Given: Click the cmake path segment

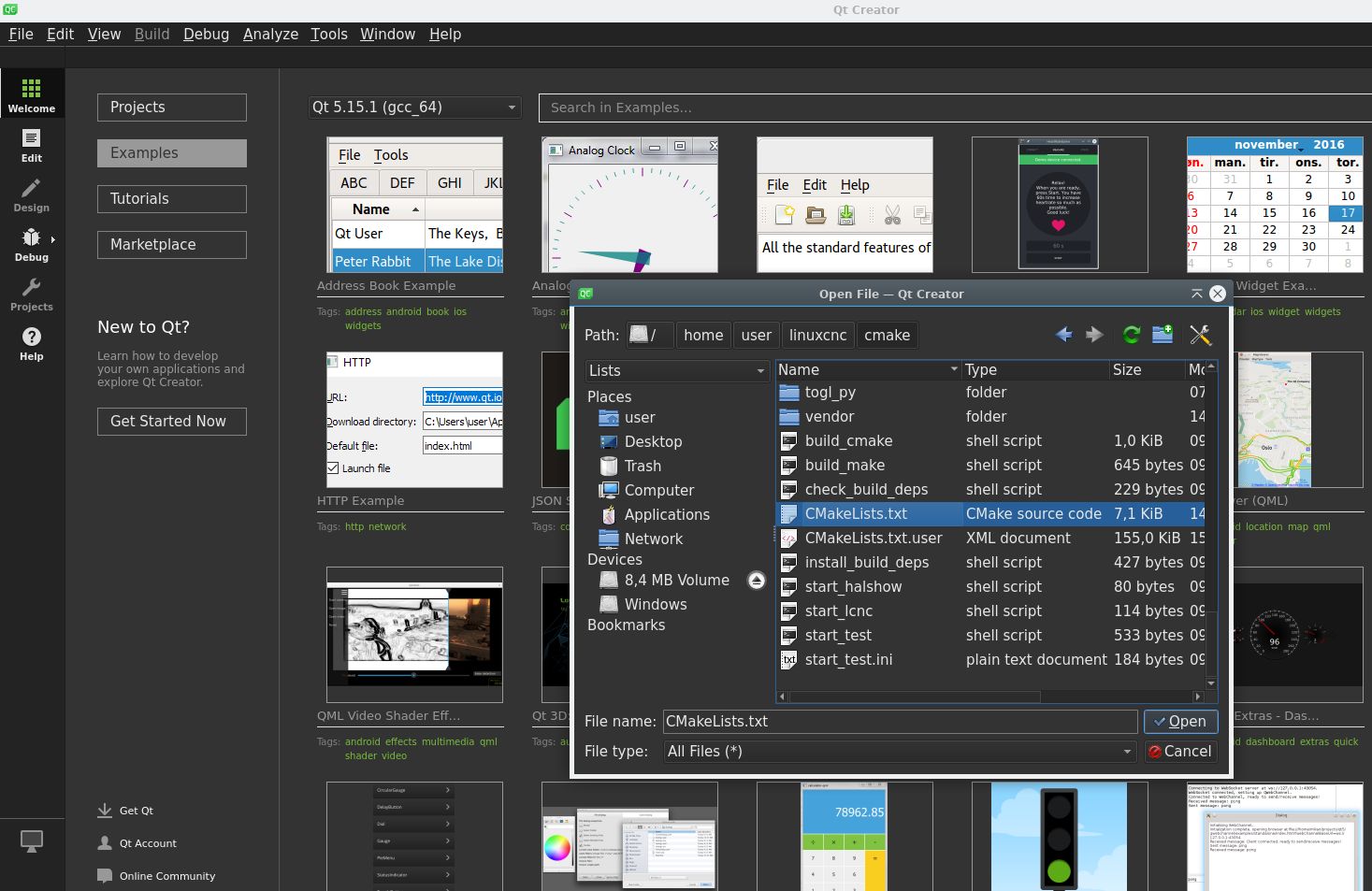Looking at the screenshot, I should [x=887, y=335].
